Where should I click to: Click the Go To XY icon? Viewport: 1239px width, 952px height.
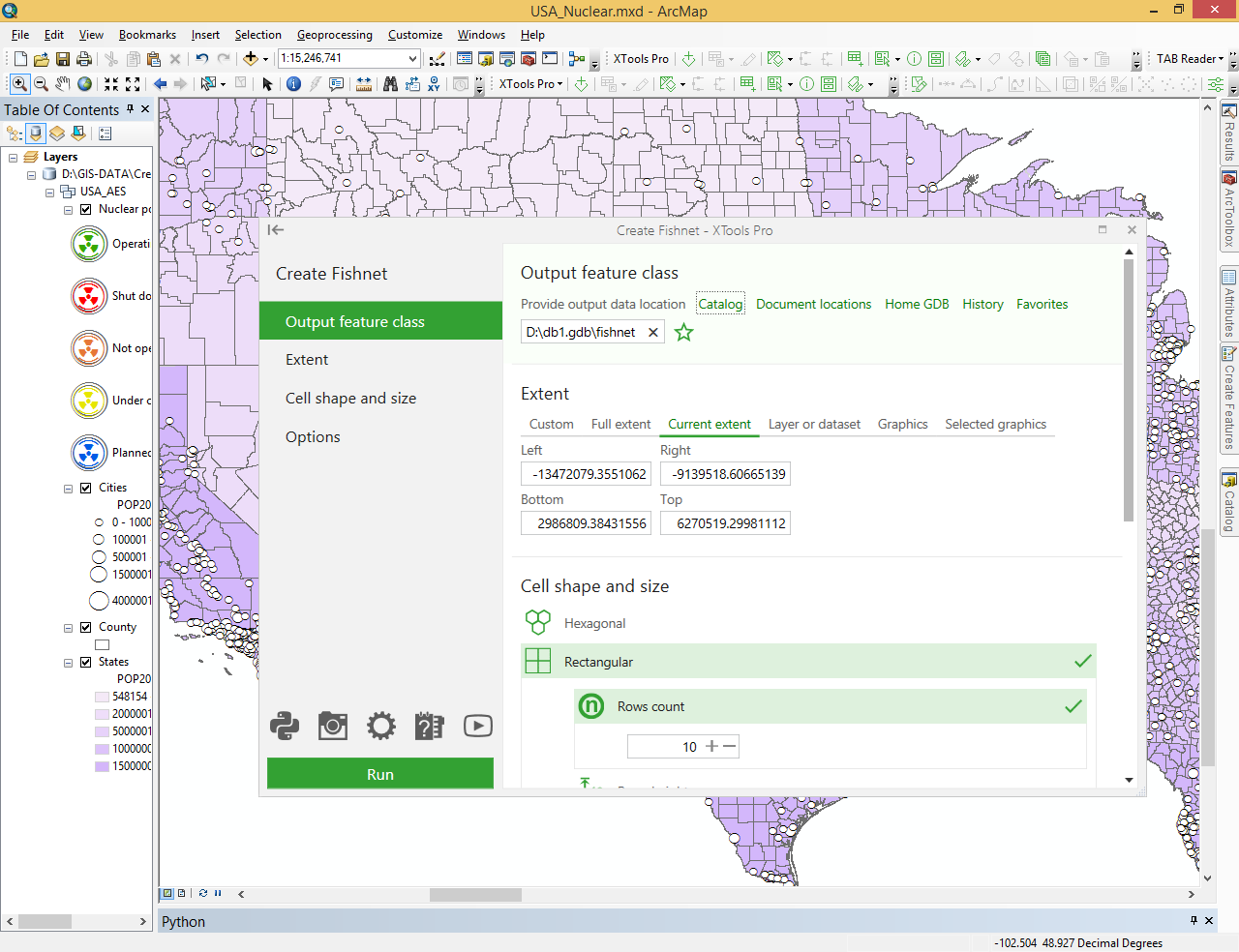click(x=434, y=84)
